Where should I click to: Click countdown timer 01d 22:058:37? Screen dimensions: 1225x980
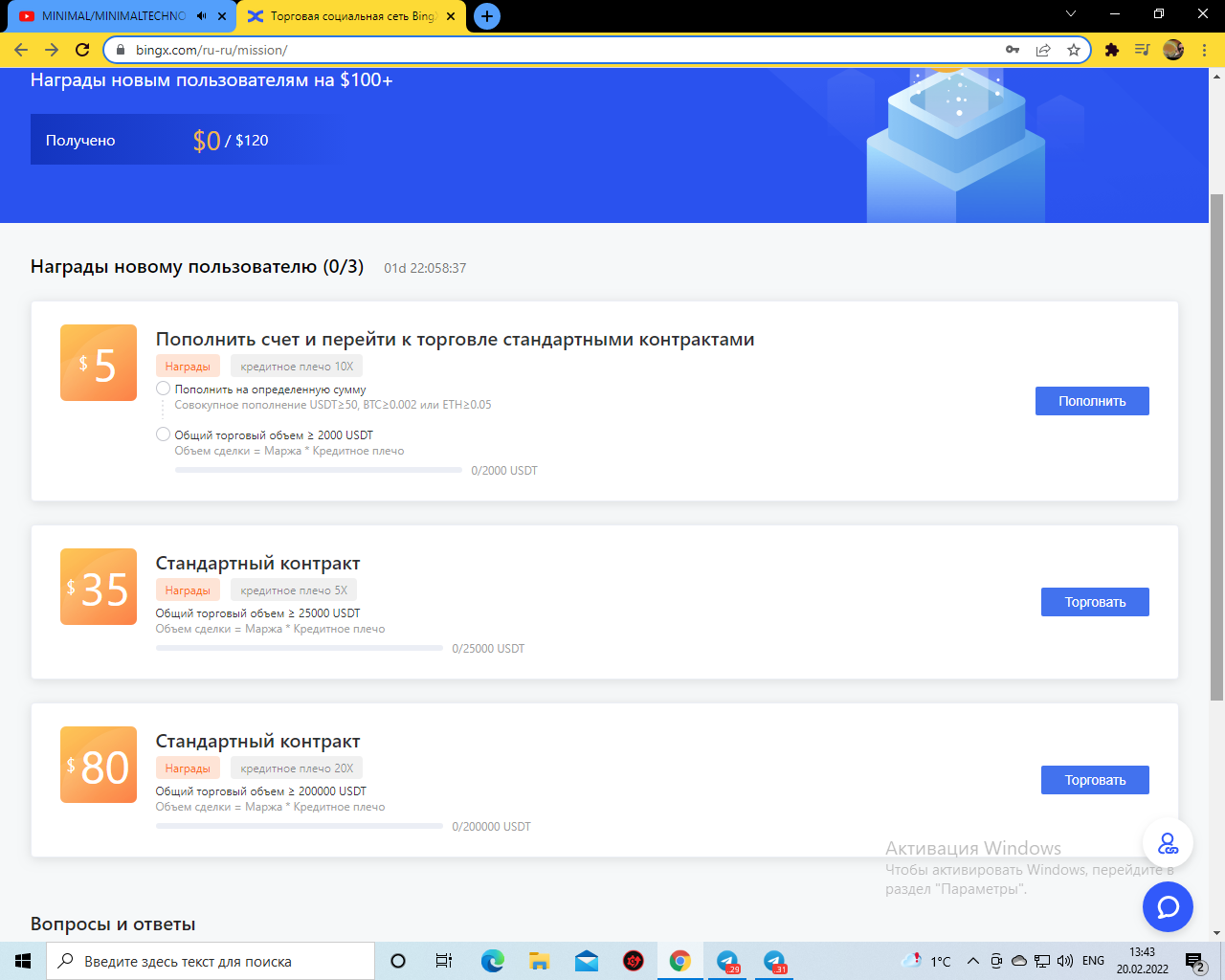pyautogui.click(x=425, y=268)
